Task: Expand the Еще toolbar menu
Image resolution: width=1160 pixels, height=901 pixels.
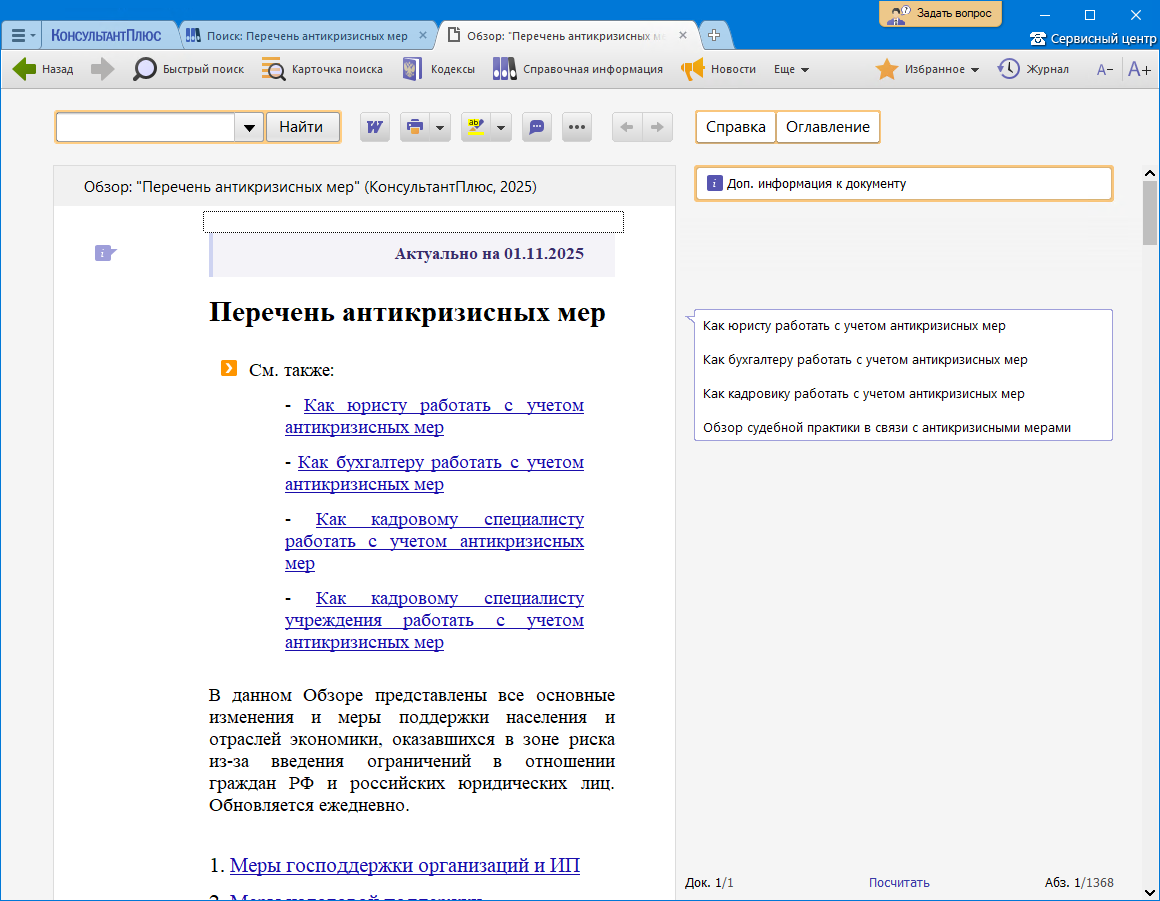Action: [x=791, y=69]
